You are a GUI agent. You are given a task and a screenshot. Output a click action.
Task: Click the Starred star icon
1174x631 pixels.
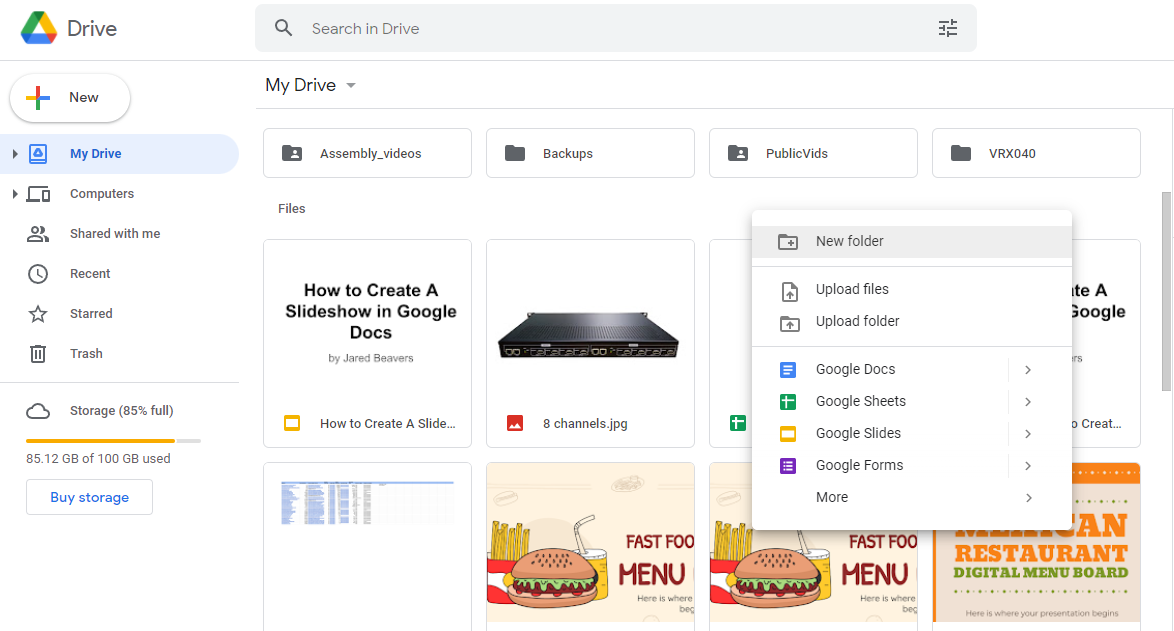click(x=38, y=314)
